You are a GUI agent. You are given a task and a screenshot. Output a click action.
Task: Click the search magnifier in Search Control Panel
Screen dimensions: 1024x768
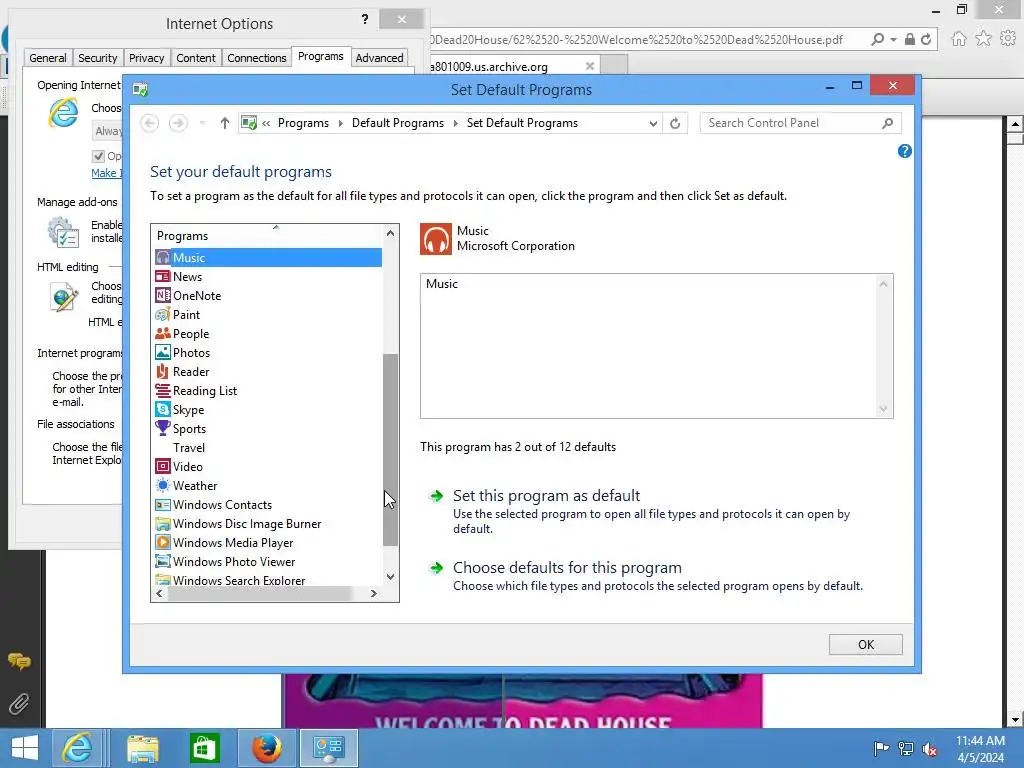[x=887, y=123]
